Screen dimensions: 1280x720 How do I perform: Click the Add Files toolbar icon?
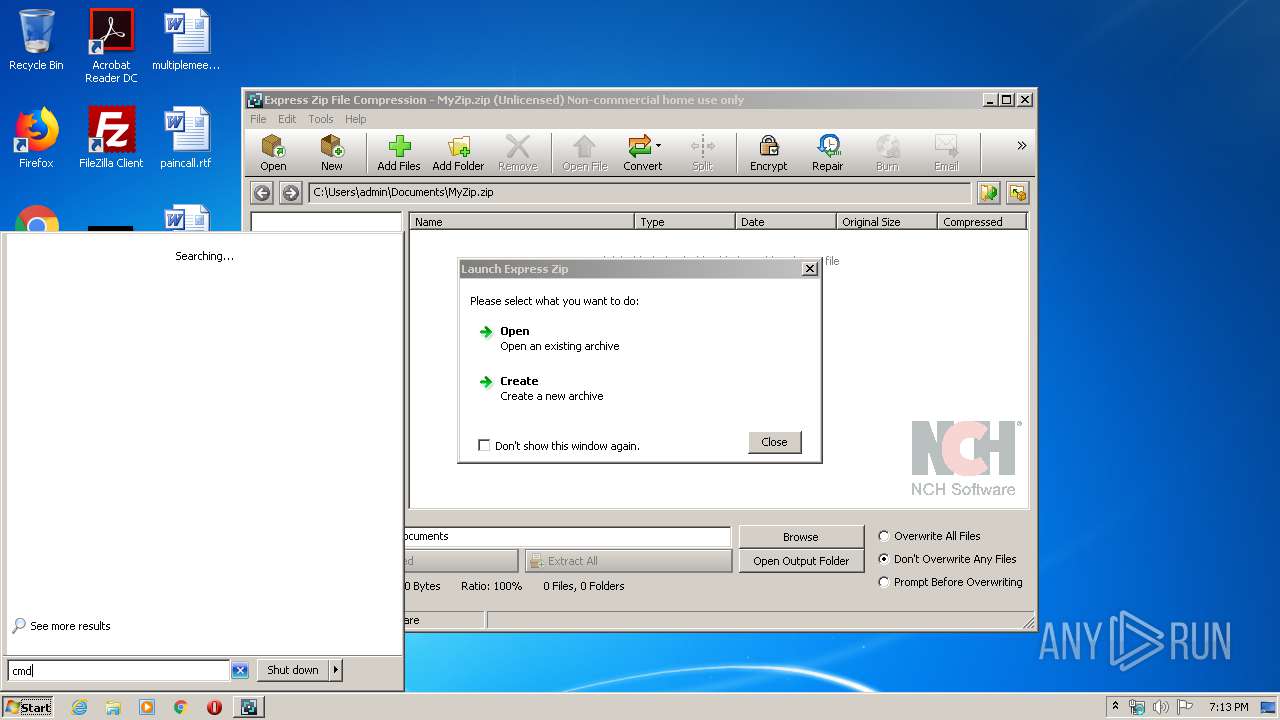pos(399,153)
